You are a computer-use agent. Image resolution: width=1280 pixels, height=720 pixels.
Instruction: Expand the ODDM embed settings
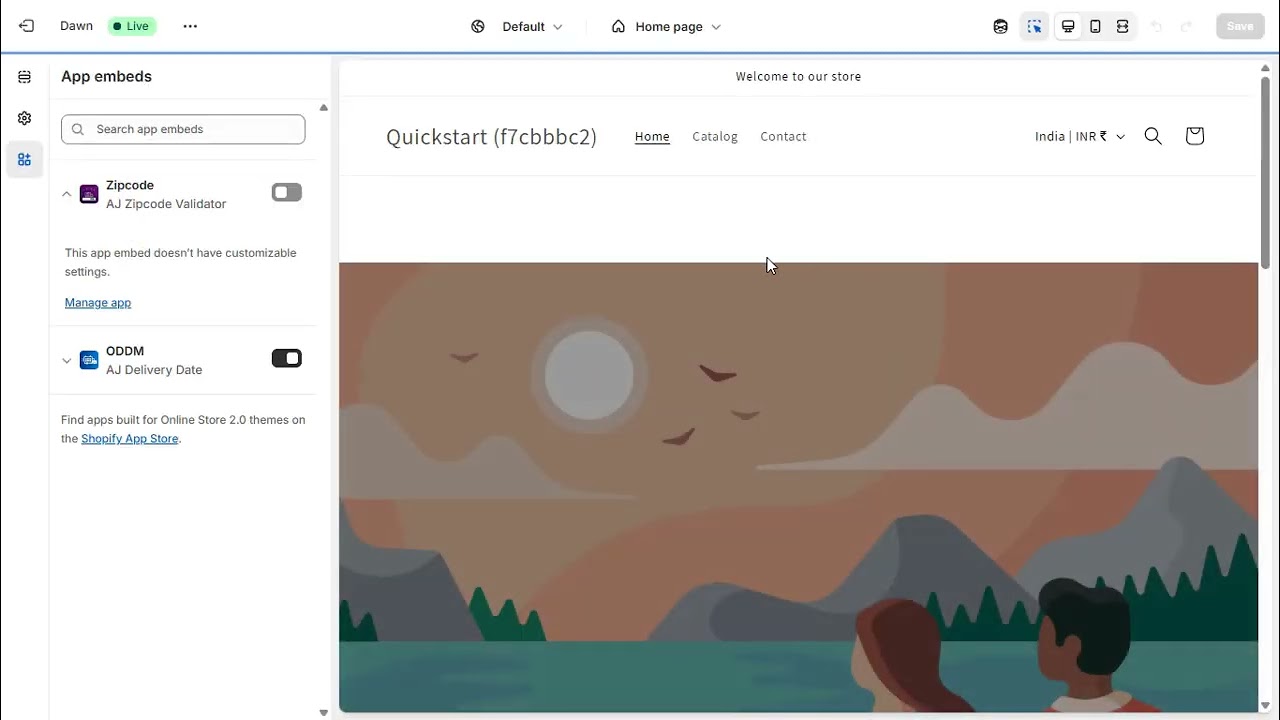(67, 360)
